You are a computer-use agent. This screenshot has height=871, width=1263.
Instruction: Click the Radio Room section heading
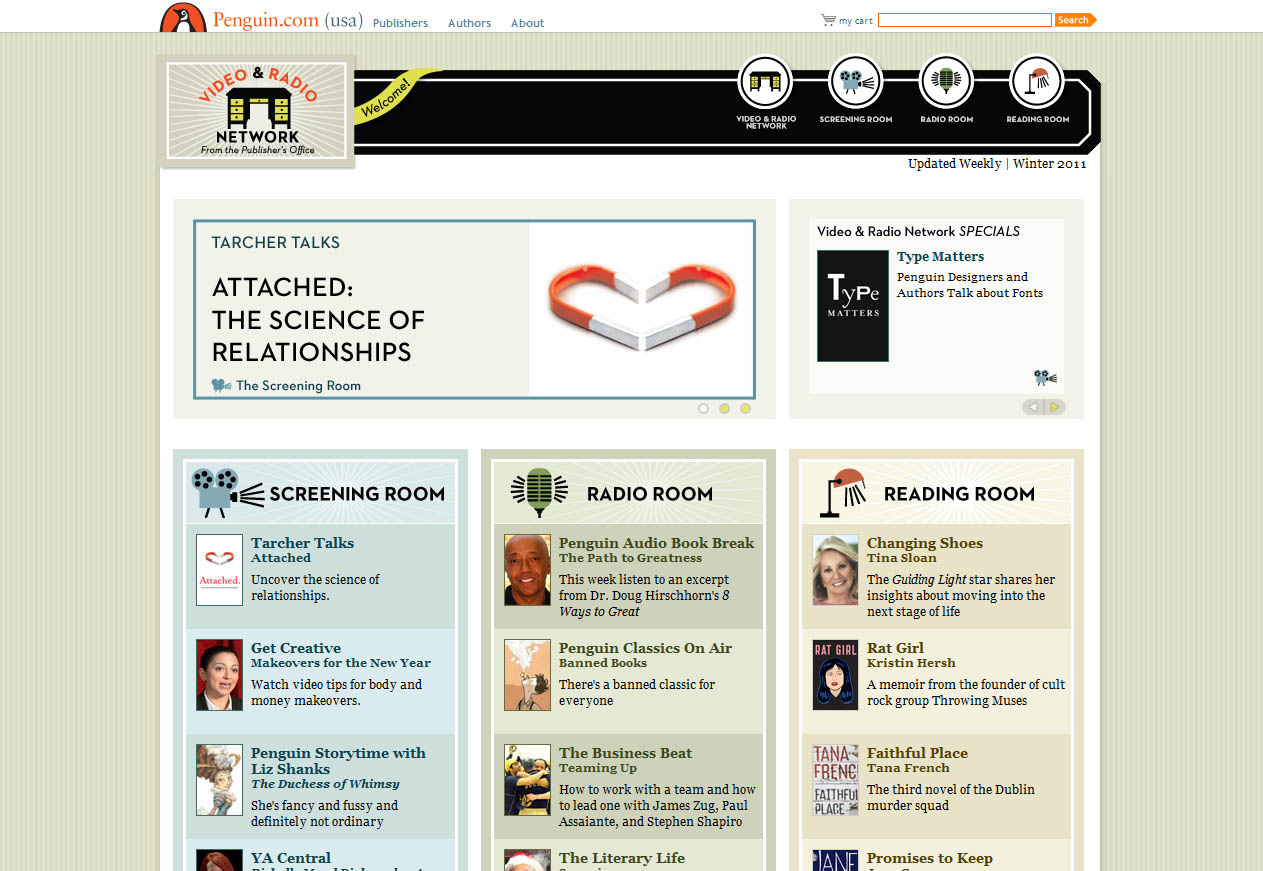[650, 493]
